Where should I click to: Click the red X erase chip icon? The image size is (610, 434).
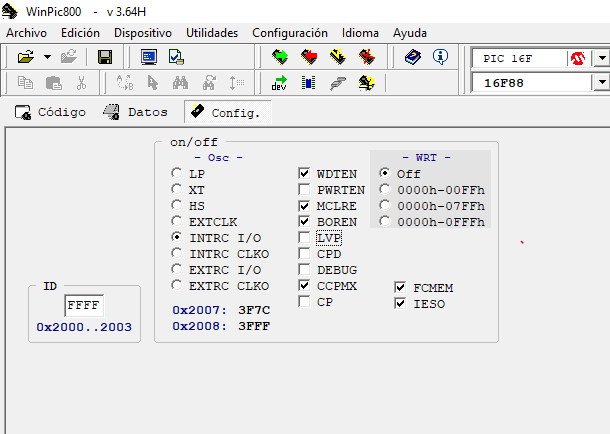pyautogui.click(x=366, y=57)
